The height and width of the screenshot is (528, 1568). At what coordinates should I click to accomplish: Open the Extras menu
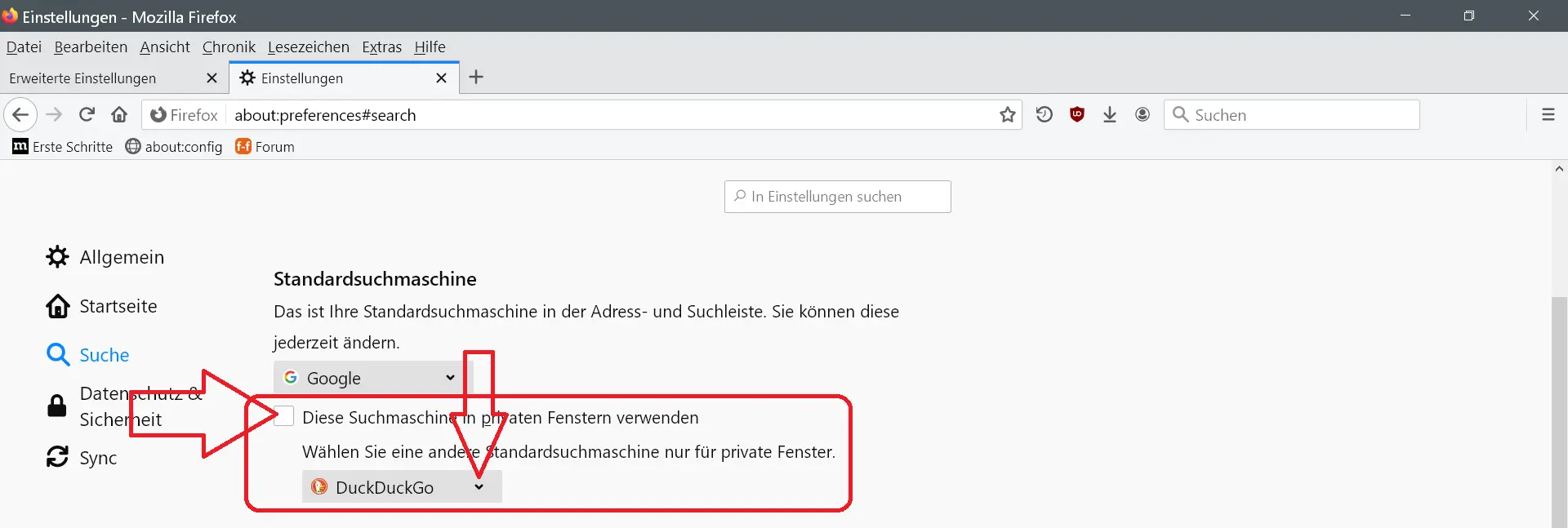(381, 47)
